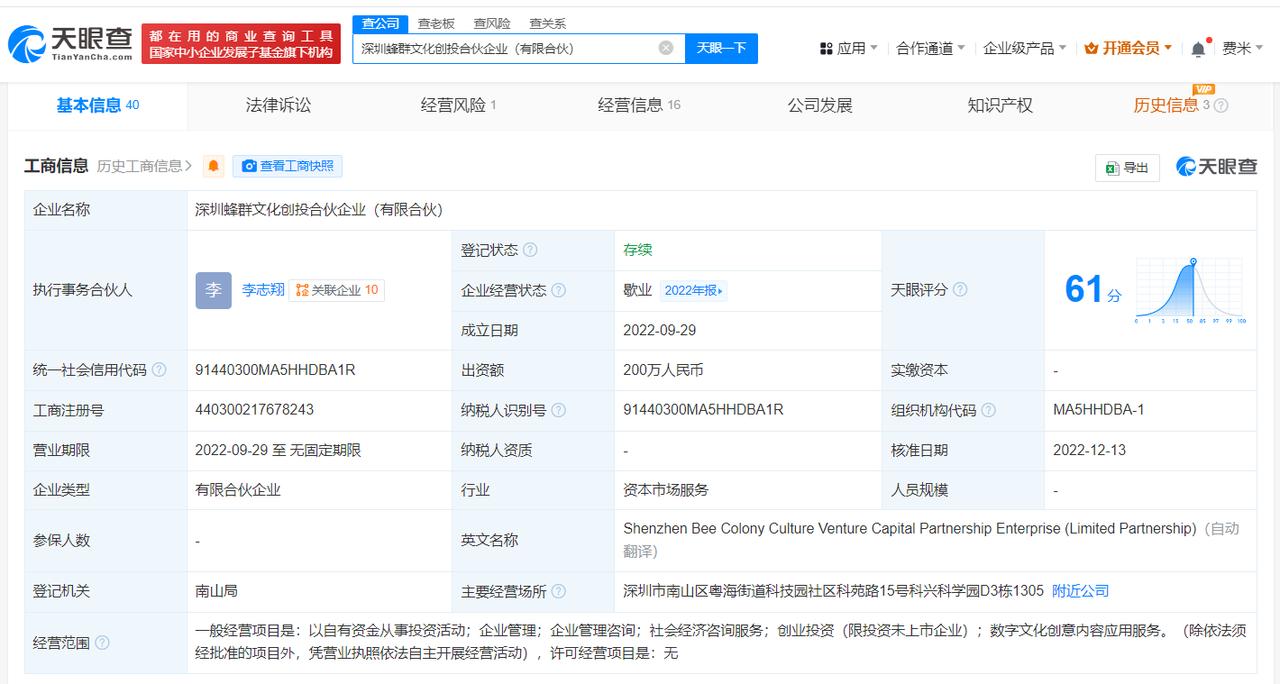The image size is (1280, 684).
Task: Open user 费米 account dropdown
Action: (1243, 48)
